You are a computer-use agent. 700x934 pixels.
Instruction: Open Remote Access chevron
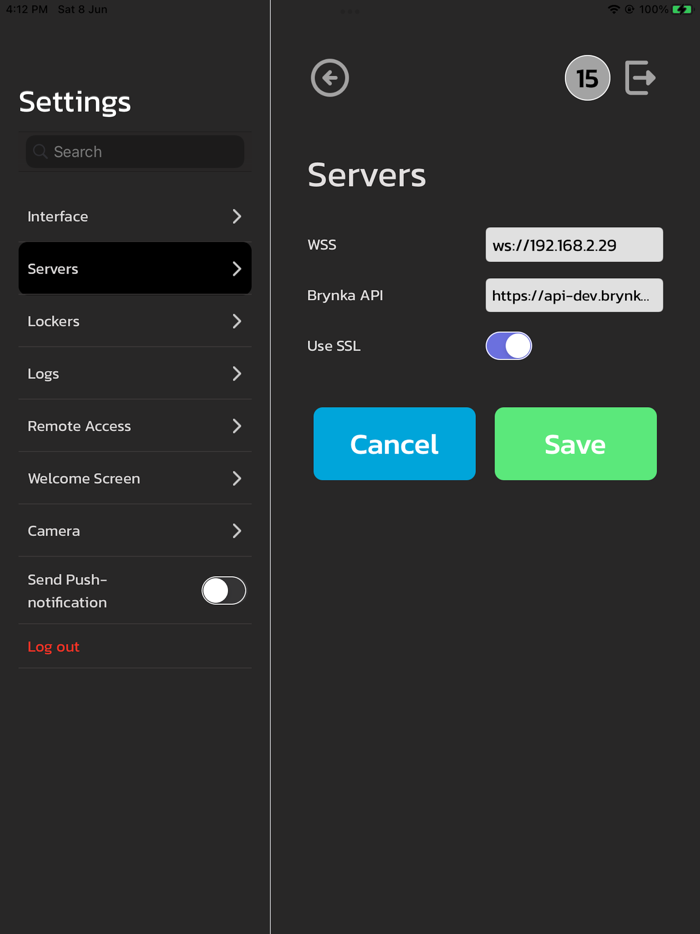coord(237,426)
